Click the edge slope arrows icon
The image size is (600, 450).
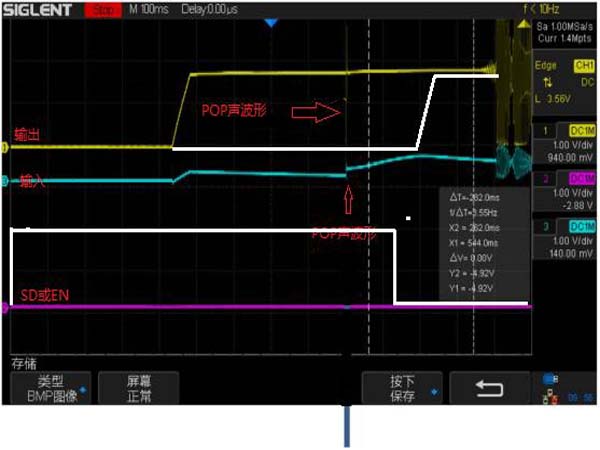pos(548,82)
